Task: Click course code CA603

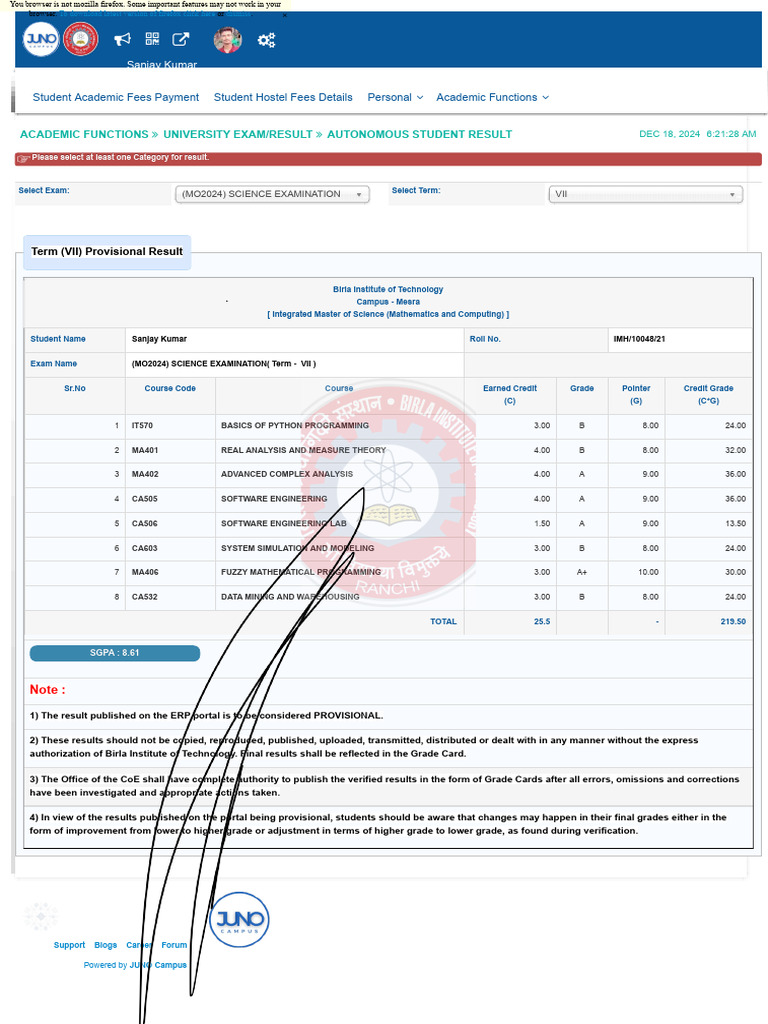Action: [x=144, y=548]
